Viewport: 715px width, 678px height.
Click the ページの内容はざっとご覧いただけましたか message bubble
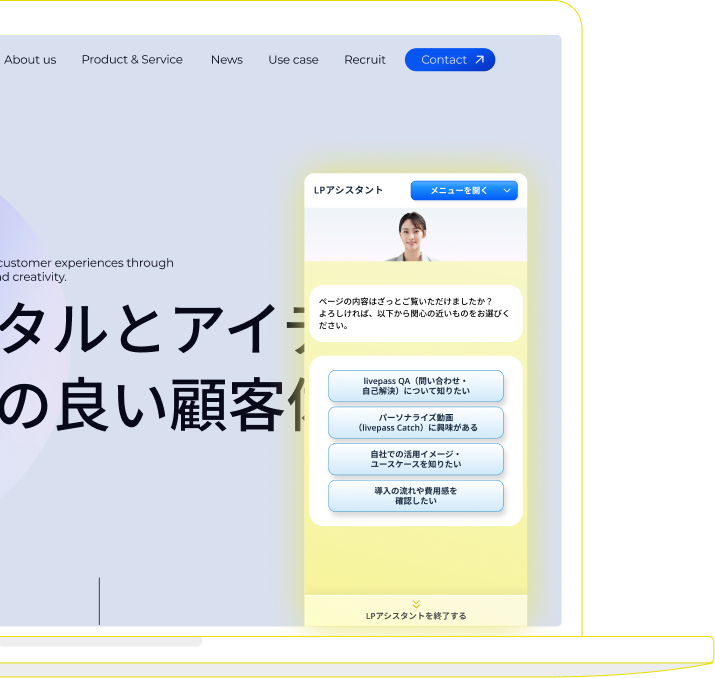pyautogui.click(x=415, y=313)
